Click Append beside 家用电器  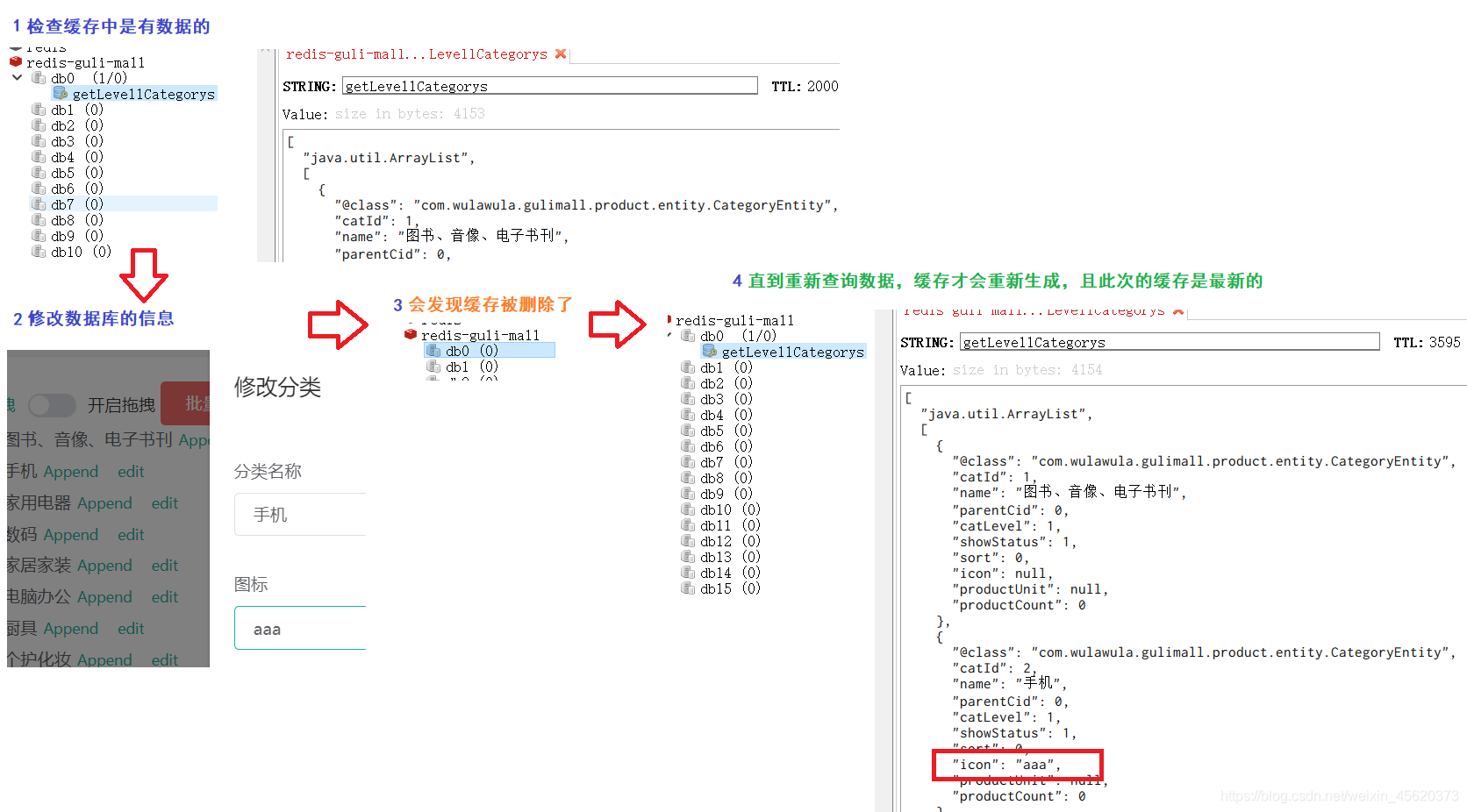(x=104, y=503)
